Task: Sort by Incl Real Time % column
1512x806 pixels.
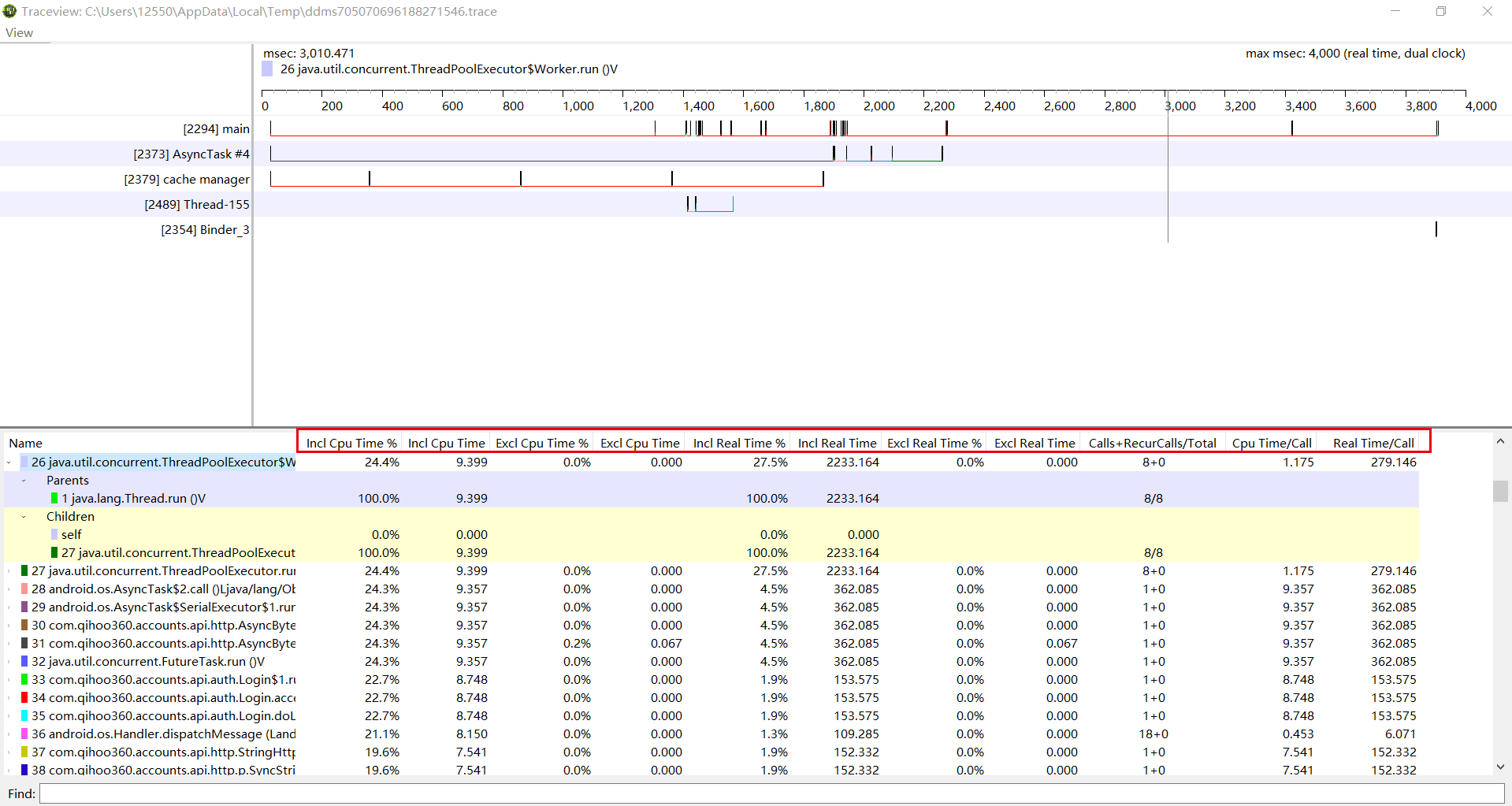Action: pyautogui.click(x=739, y=443)
